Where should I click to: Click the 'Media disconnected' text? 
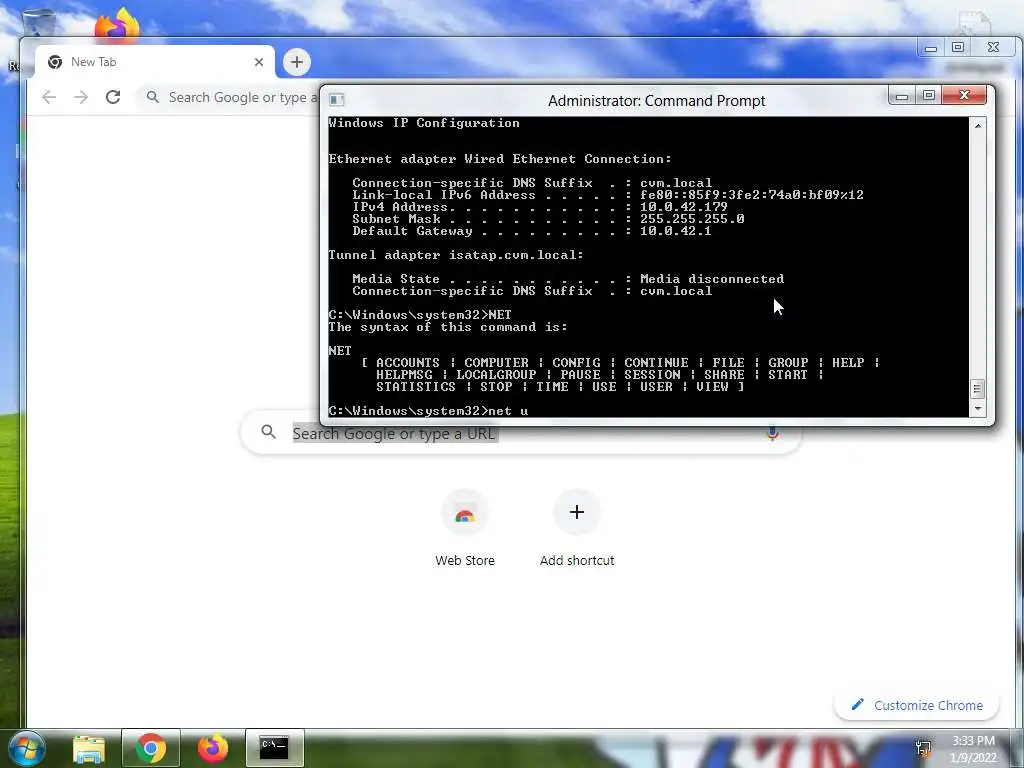pyautogui.click(x=712, y=279)
